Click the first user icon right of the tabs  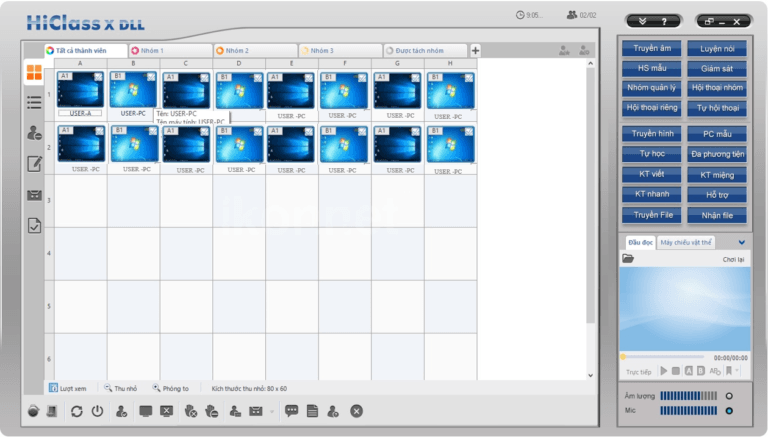pyautogui.click(x=564, y=50)
